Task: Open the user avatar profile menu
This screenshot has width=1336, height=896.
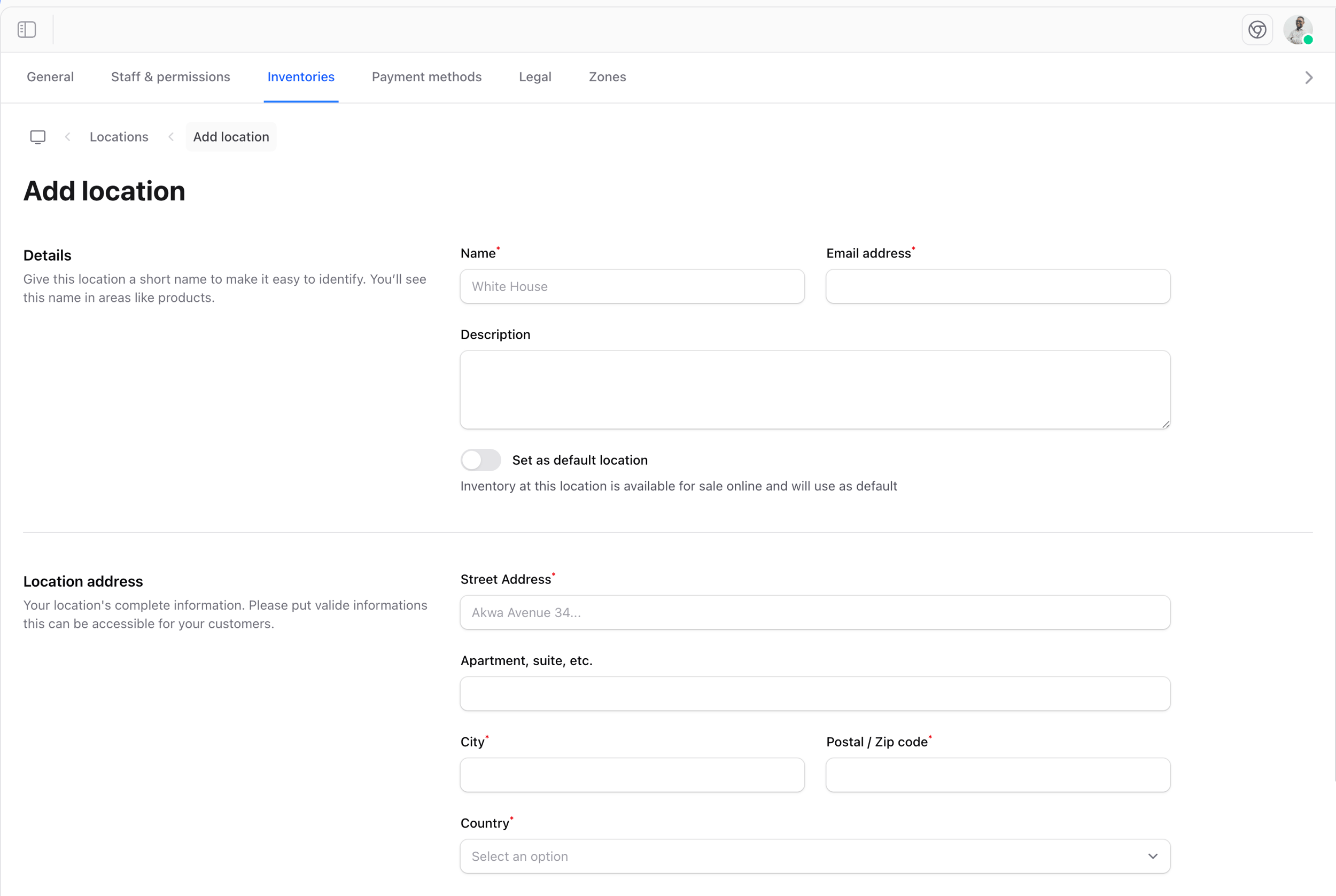Action: [1298, 29]
